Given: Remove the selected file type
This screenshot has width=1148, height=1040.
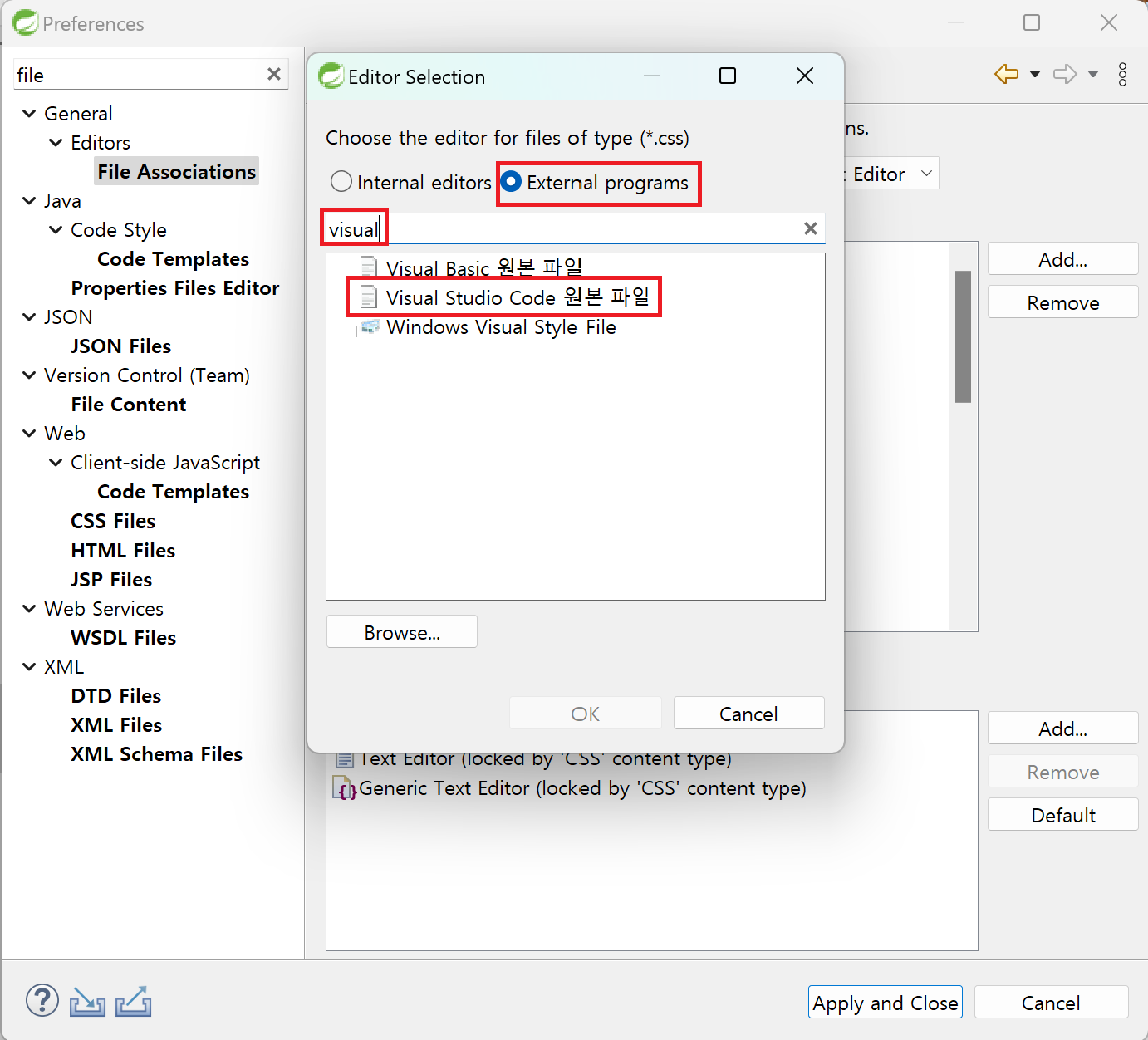Looking at the screenshot, I should [x=1063, y=302].
